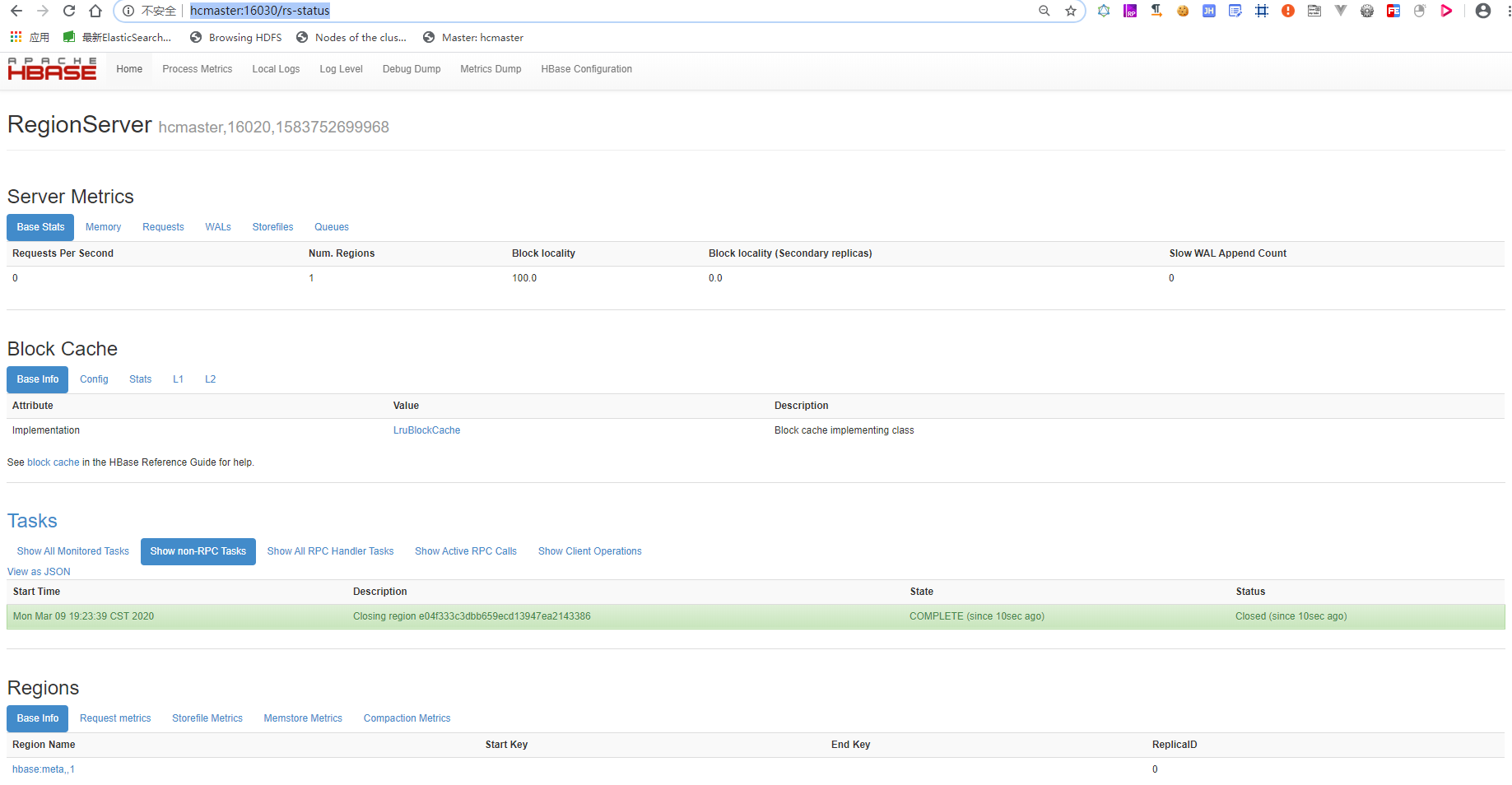Open Local Logs page
Screen dimensions: 1512x785
[x=276, y=69]
